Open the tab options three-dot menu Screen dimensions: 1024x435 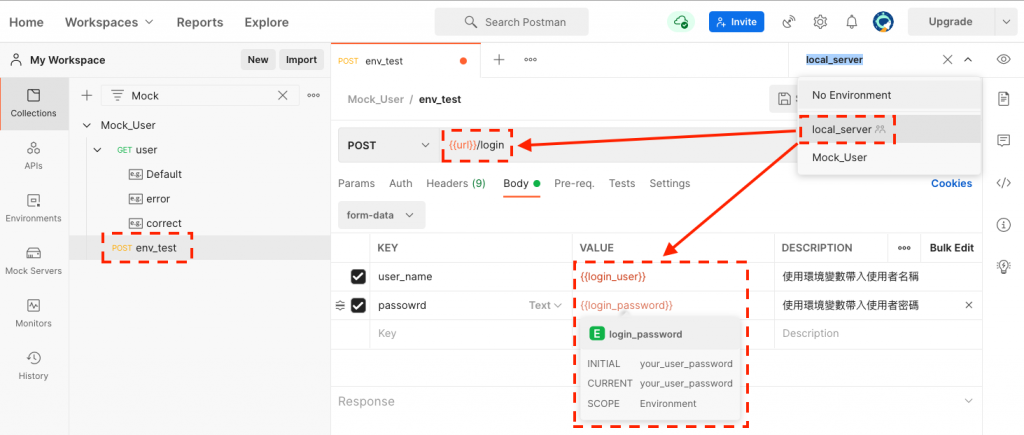tap(530, 59)
